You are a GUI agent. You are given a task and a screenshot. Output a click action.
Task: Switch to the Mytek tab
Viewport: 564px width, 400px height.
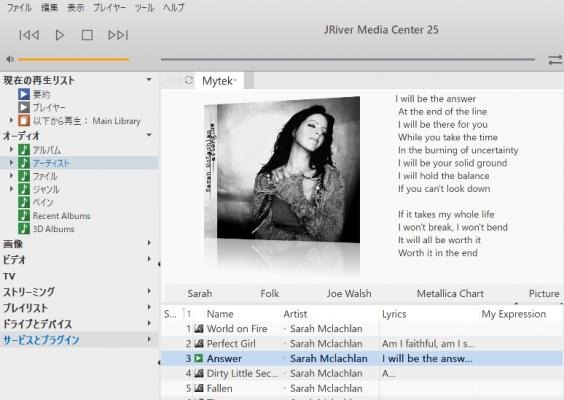pyautogui.click(x=219, y=81)
